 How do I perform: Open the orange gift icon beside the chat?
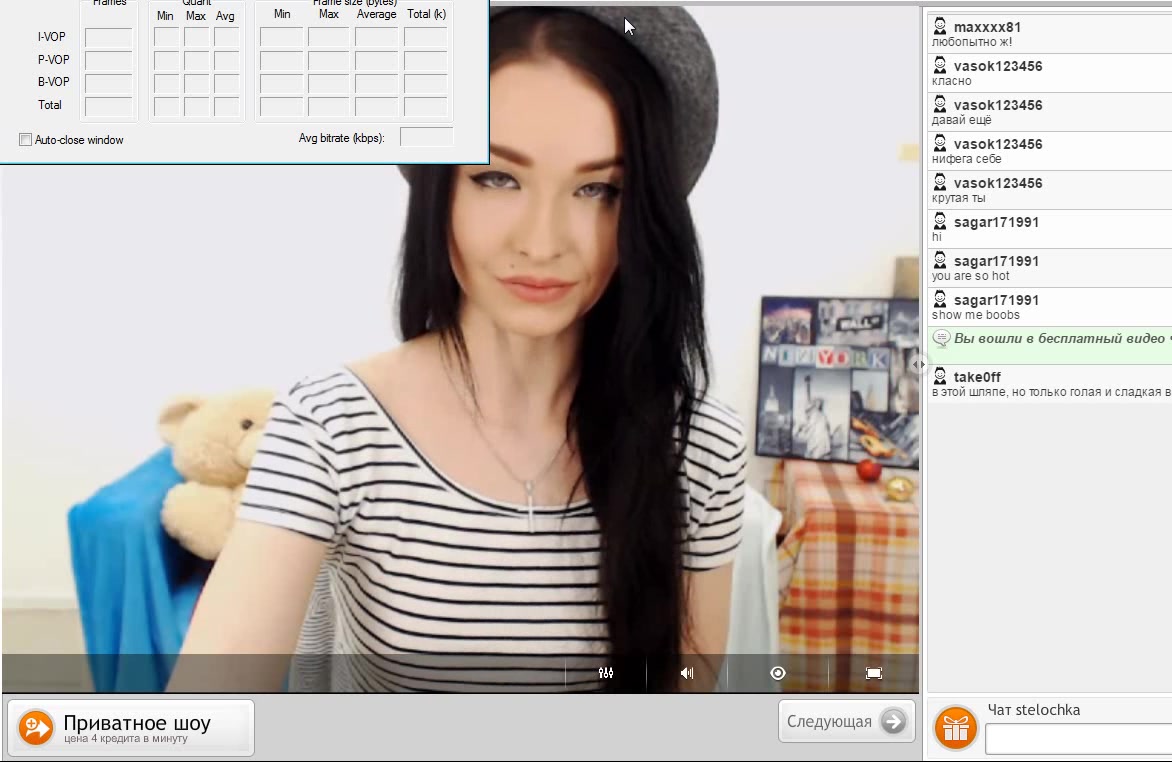[x=955, y=728]
